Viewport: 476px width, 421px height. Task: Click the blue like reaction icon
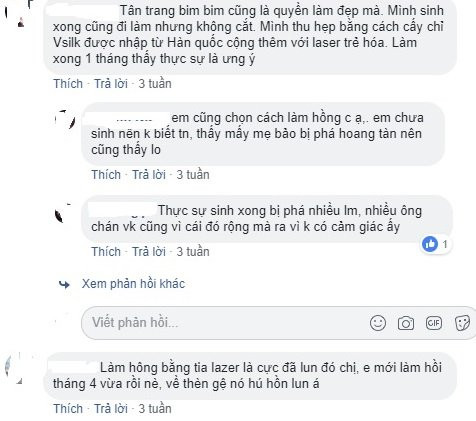tap(430, 244)
